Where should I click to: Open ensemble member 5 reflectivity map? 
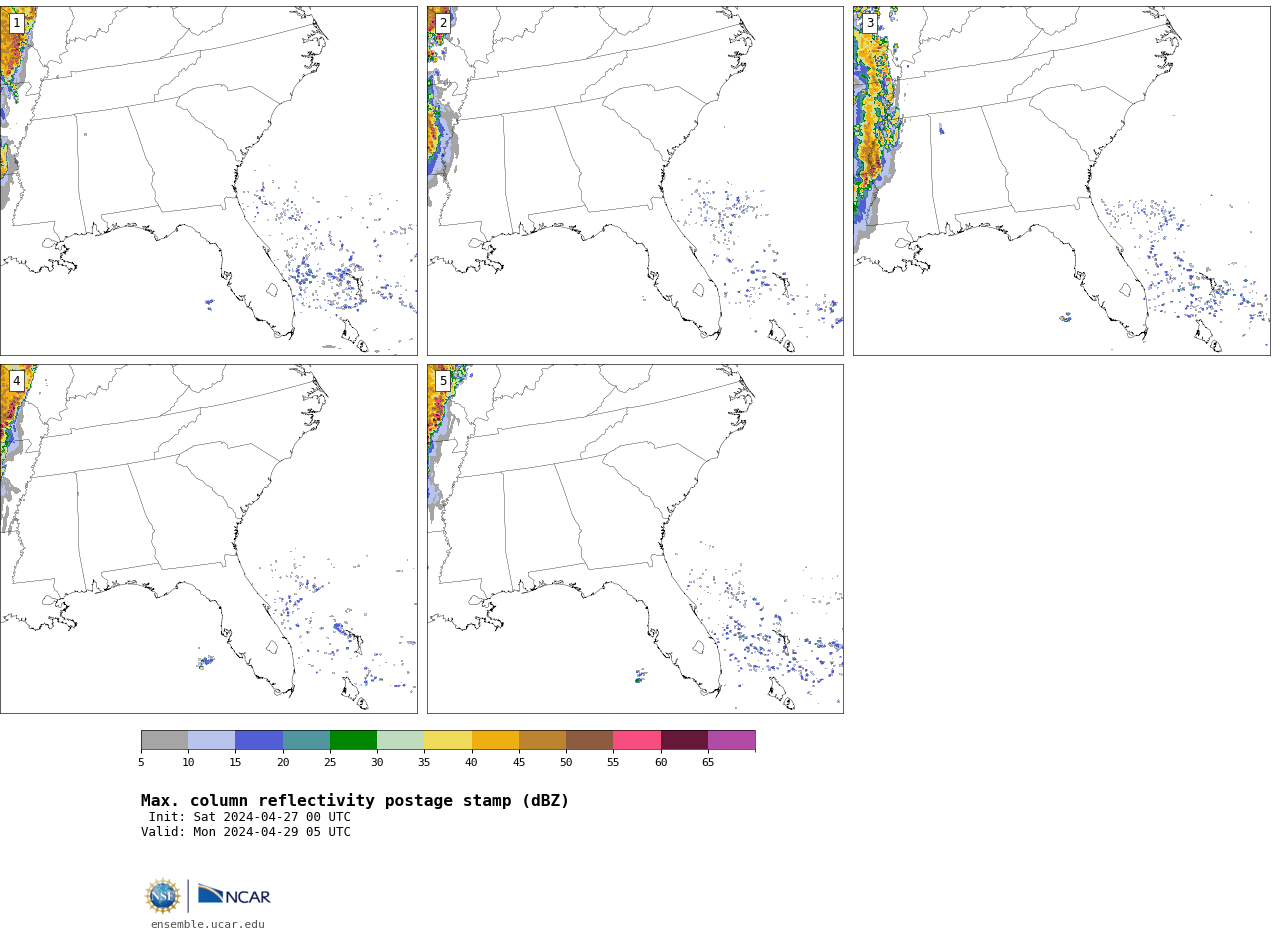click(x=635, y=539)
